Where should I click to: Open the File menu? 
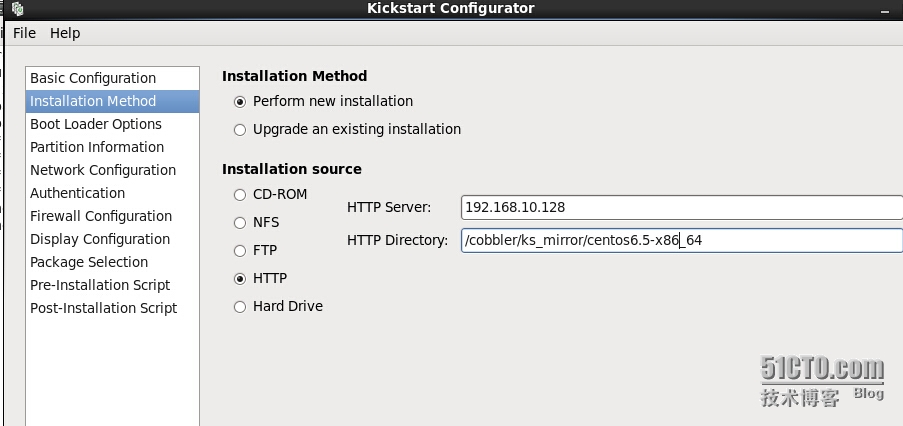24,33
